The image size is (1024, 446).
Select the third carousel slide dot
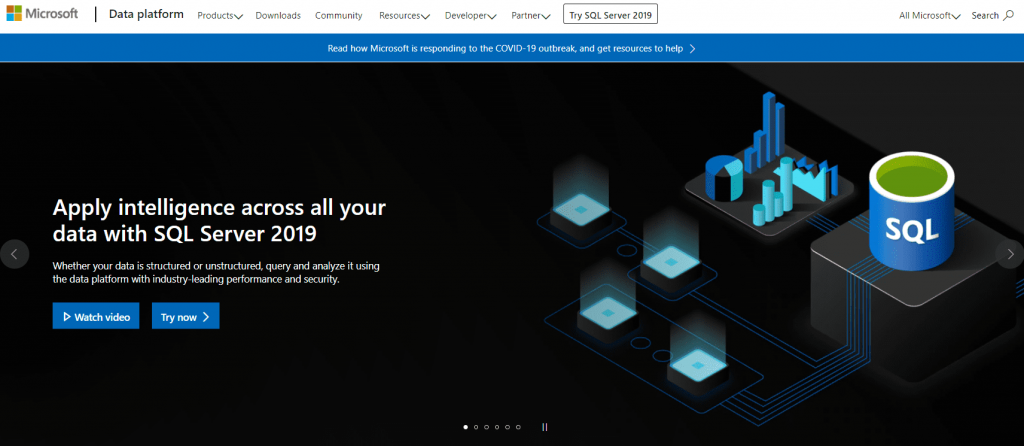(487, 427)
